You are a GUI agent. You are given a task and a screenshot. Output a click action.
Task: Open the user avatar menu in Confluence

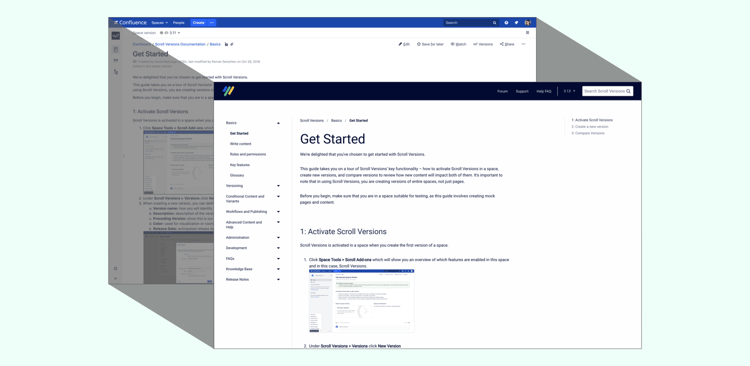point(528,22)
